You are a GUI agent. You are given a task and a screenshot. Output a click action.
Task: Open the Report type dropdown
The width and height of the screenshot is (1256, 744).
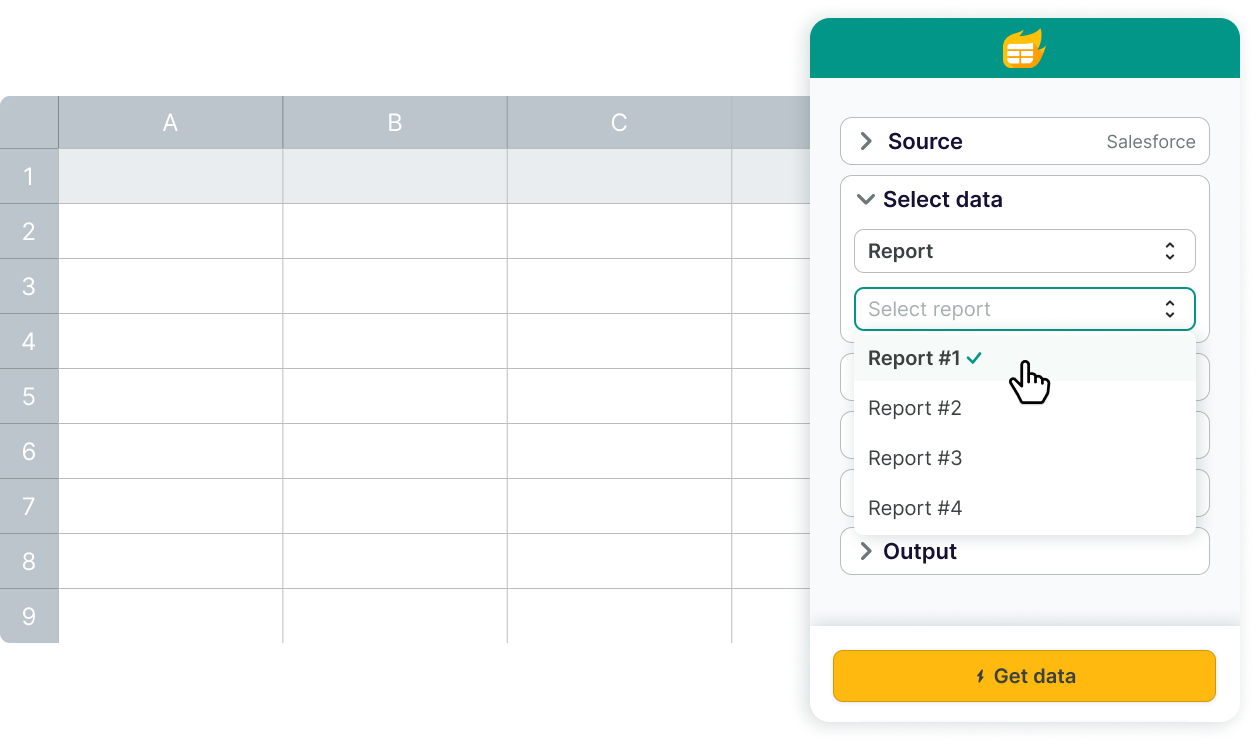[1024, 251]
